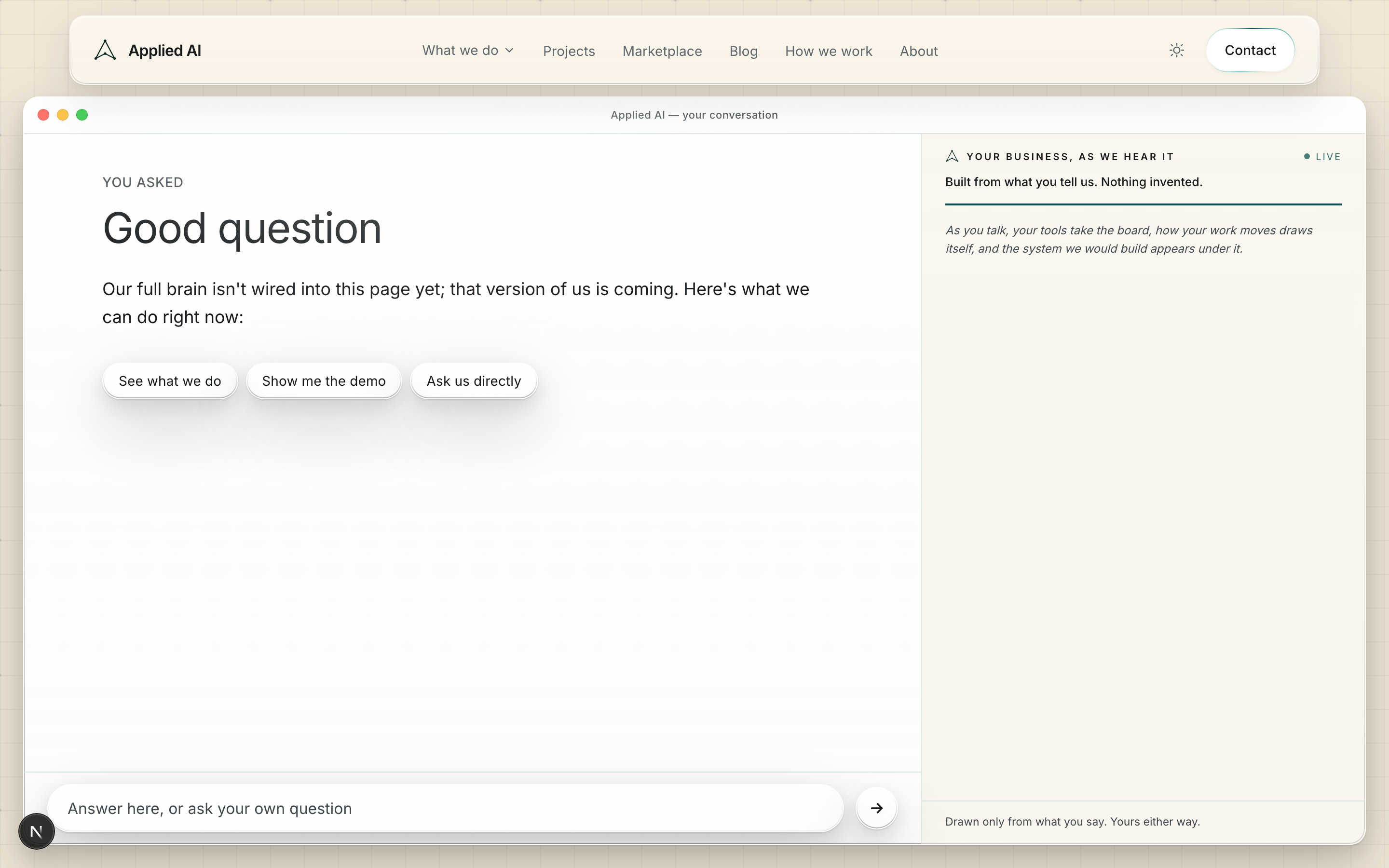The image size is (1389, 868).
Task: Open the Next.js N dev indicator
Action: coord(36,831)
